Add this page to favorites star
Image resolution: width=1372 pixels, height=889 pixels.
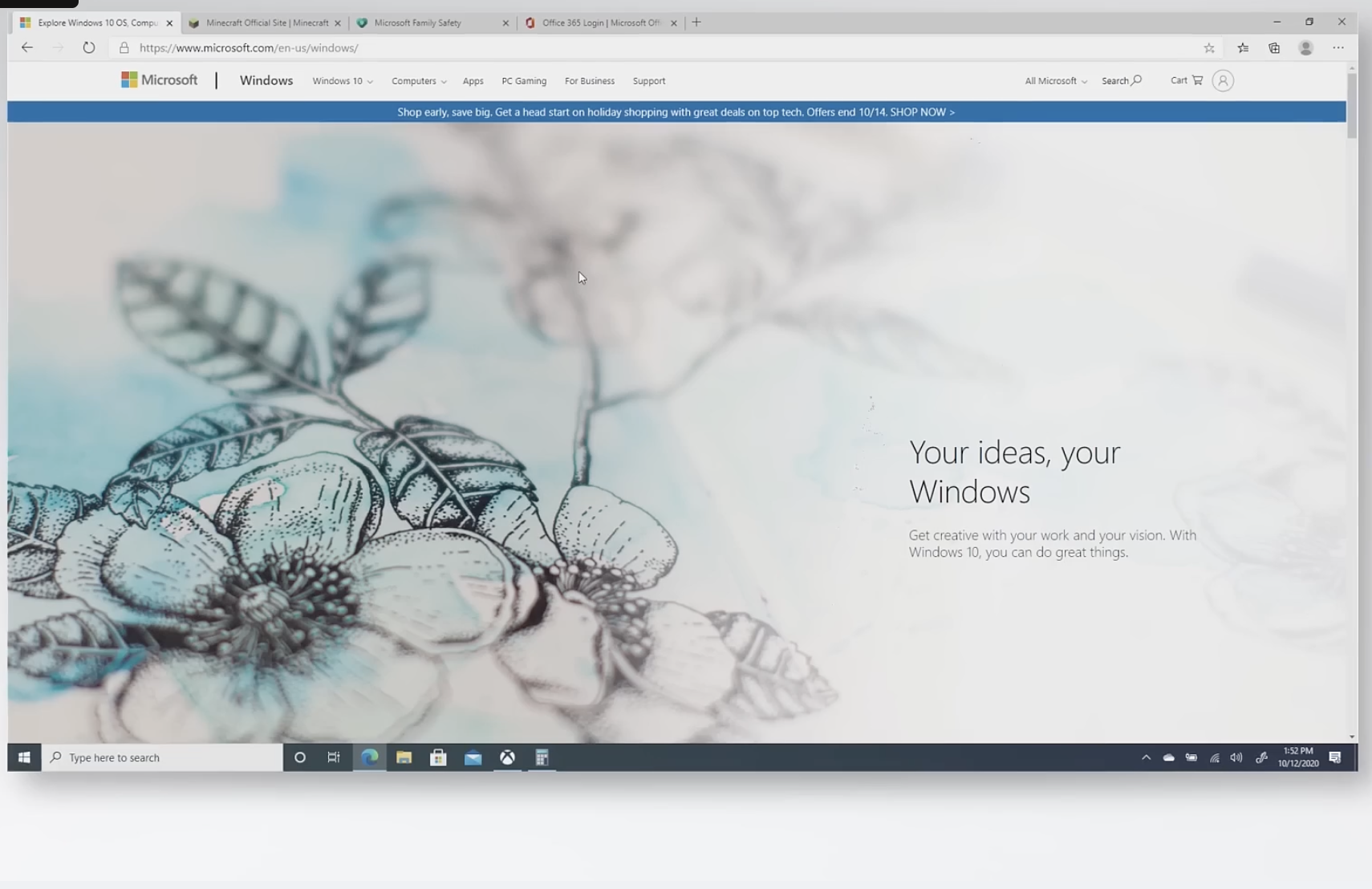(x=1209, y=48)
